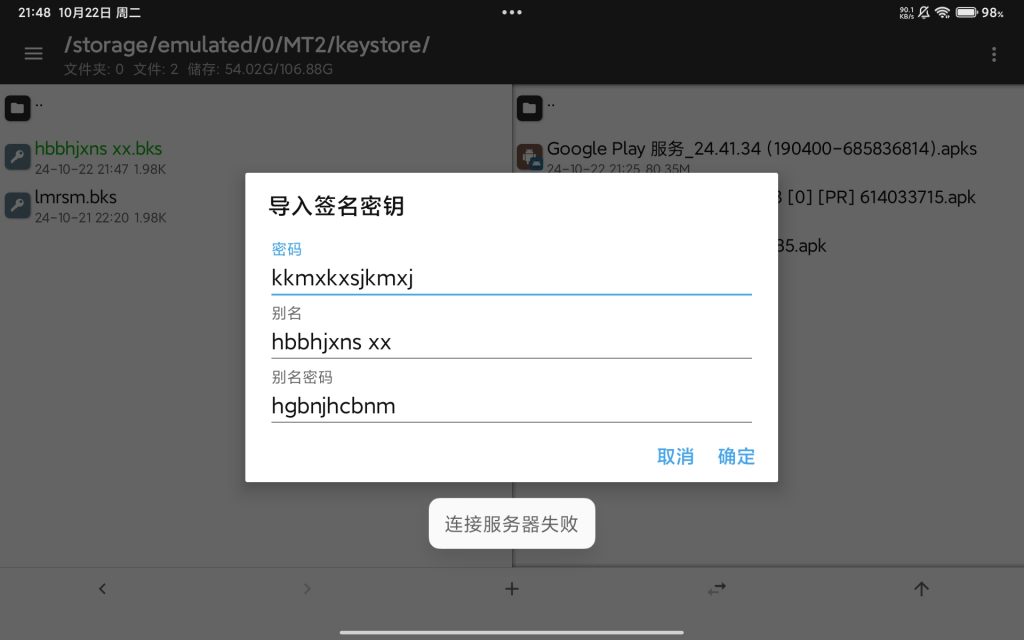This screenshot has width=1024, height=640.
Task: Tap the 连接服务器失败 toast message
Action: [512, 524]
